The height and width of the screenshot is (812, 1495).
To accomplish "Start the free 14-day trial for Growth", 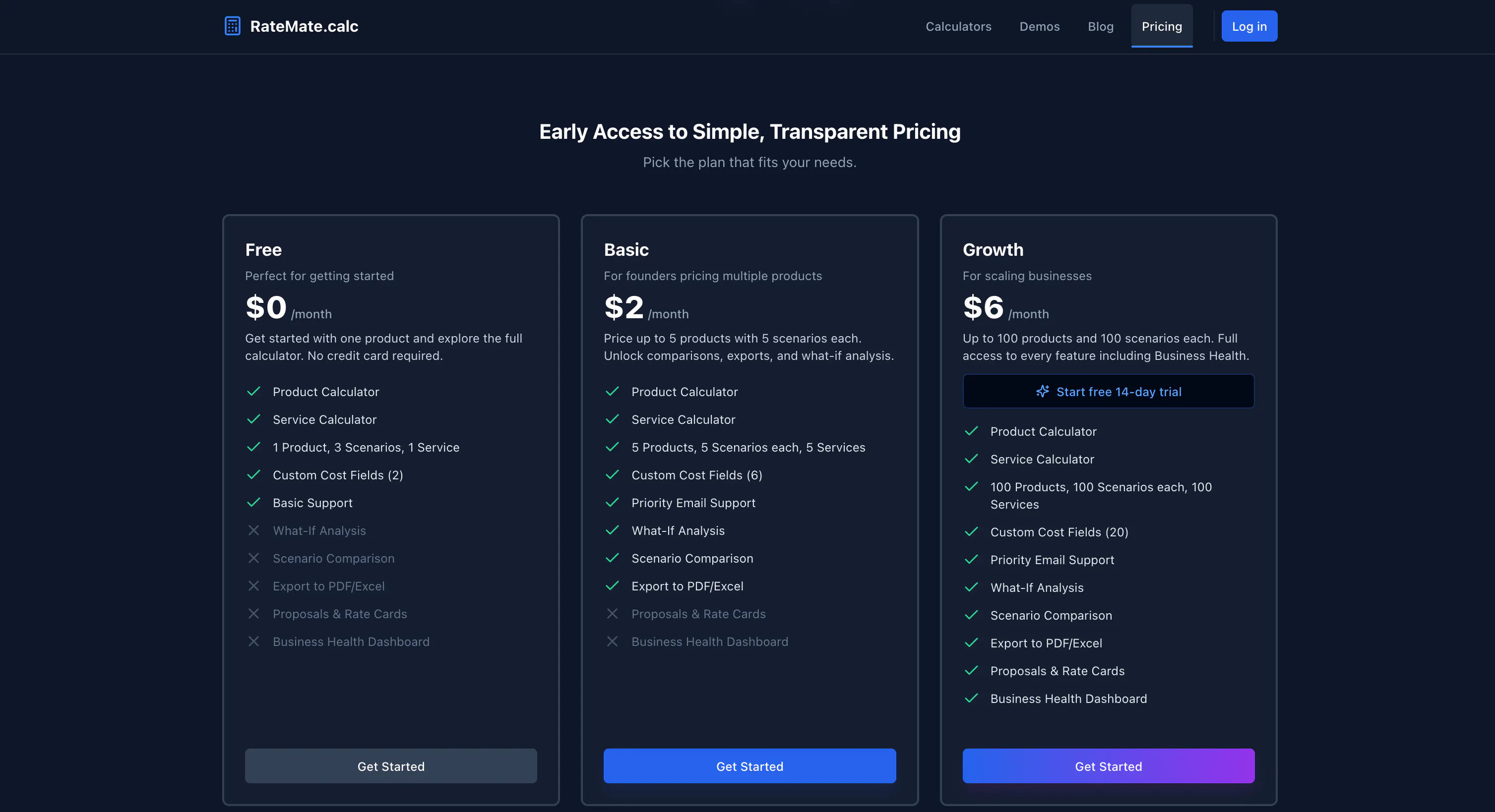I will click(x=1109, y=392).
